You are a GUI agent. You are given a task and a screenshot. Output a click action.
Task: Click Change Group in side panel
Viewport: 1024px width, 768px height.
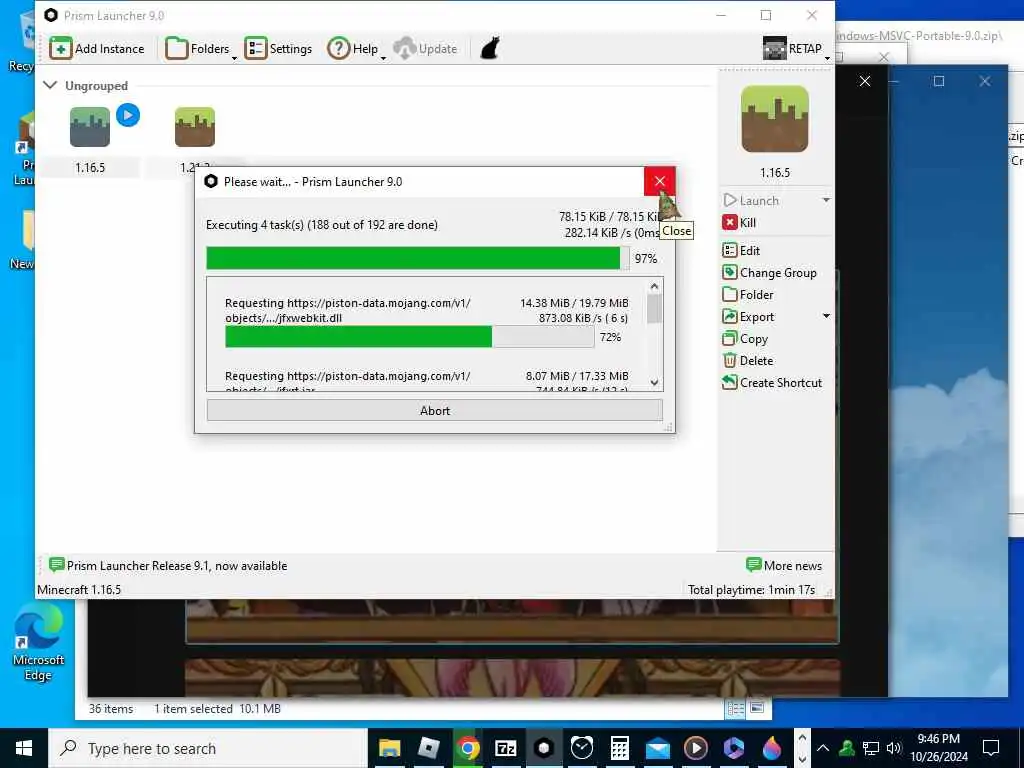[x=770, y=272]
